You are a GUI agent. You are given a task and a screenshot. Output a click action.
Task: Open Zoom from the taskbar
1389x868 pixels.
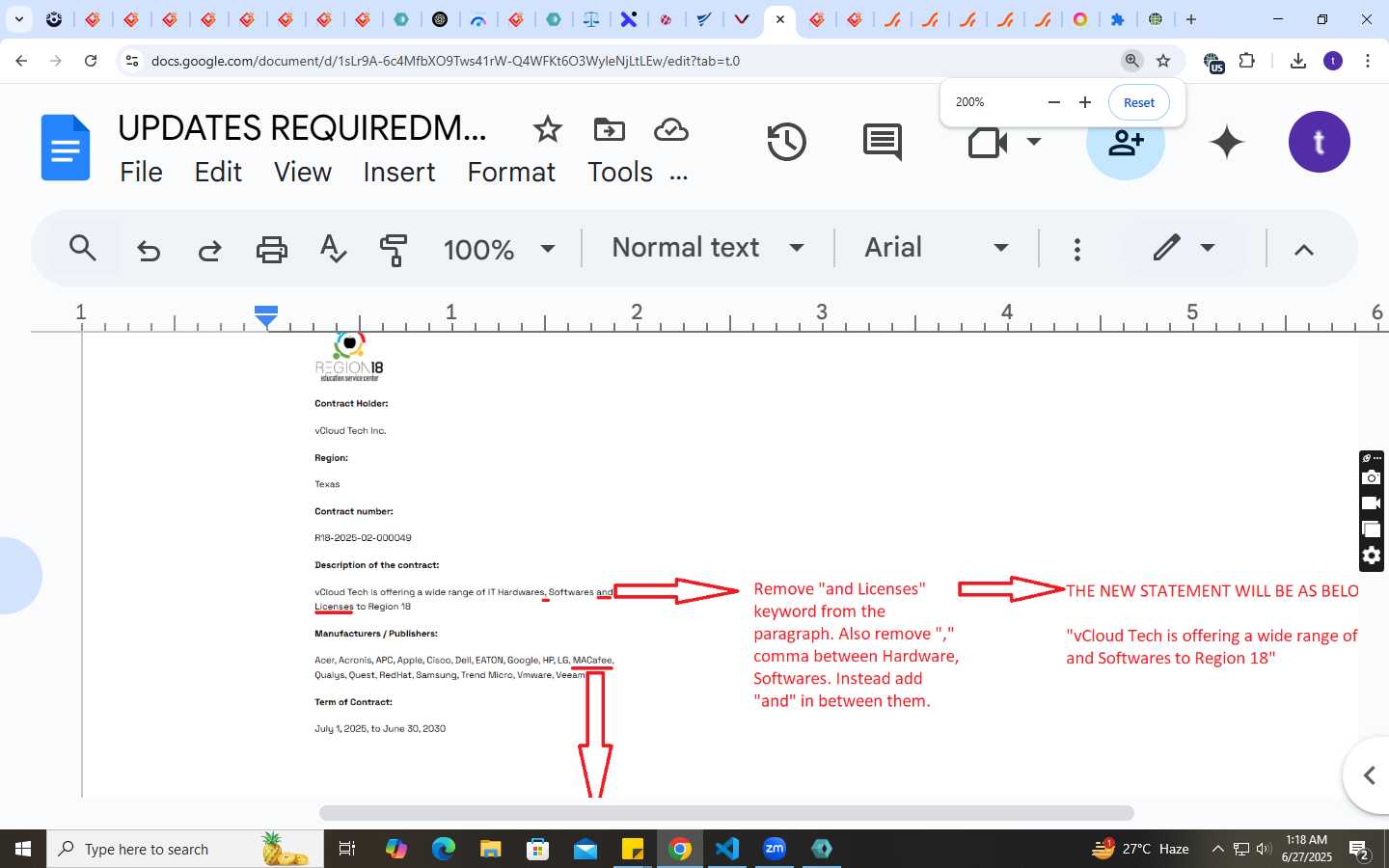tap(775, 849)
